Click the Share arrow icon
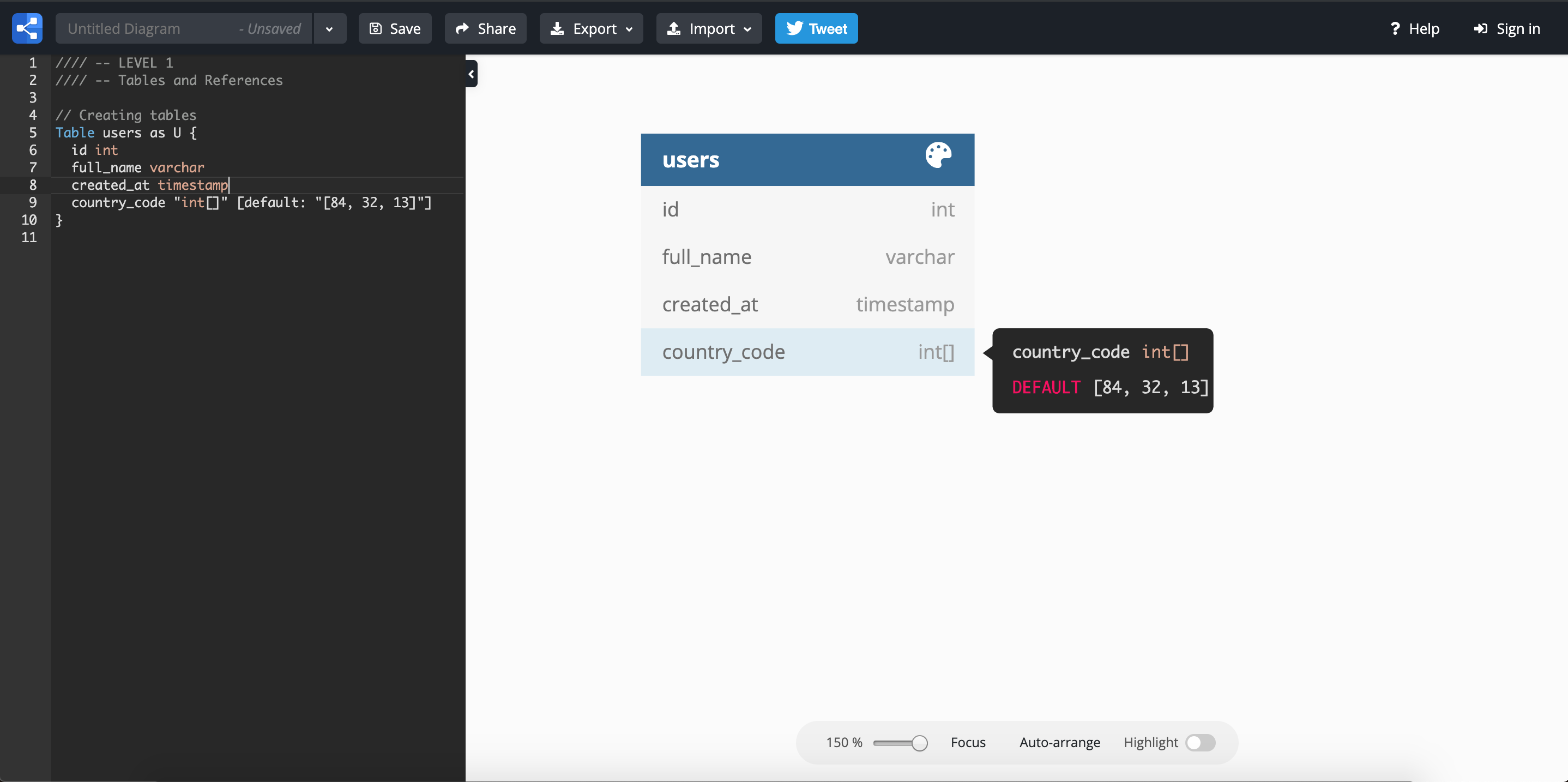1568x782 pixels. coord(464,28)
